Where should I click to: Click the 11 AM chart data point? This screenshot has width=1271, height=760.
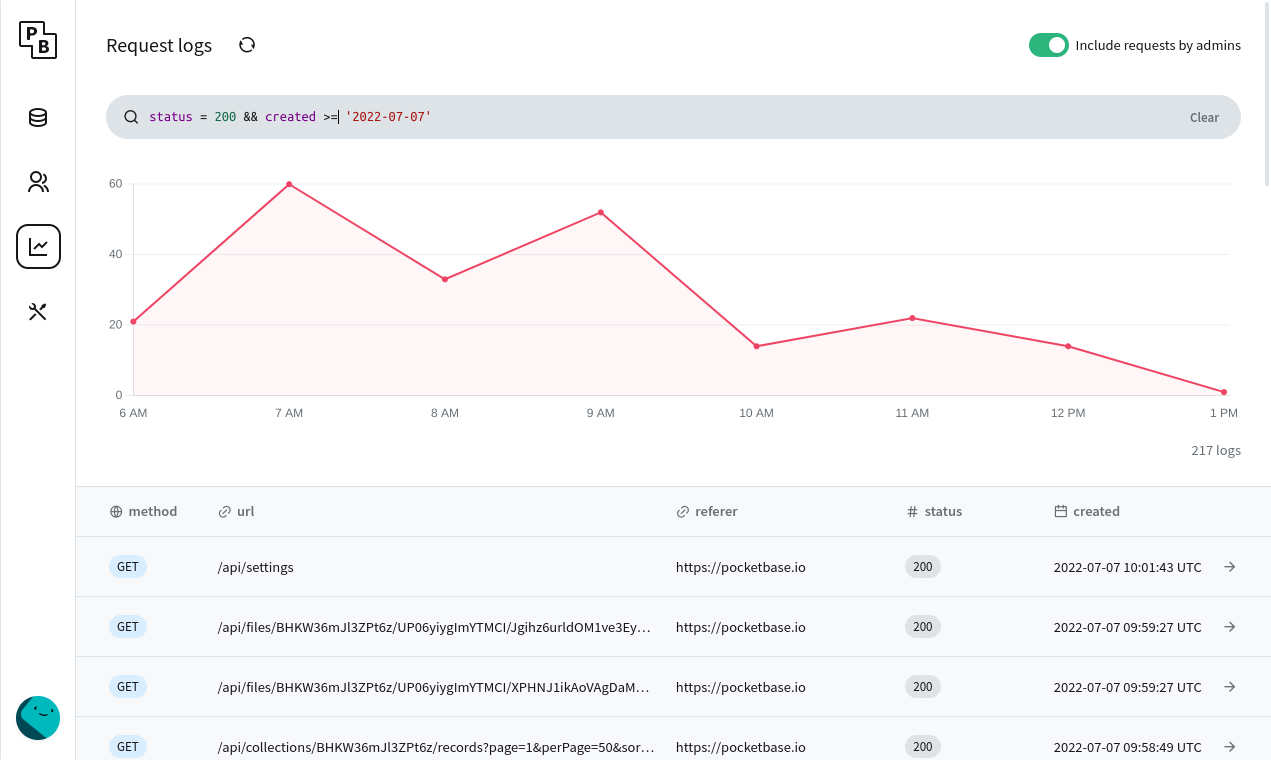pyautogui.click(x=912, y=318)
